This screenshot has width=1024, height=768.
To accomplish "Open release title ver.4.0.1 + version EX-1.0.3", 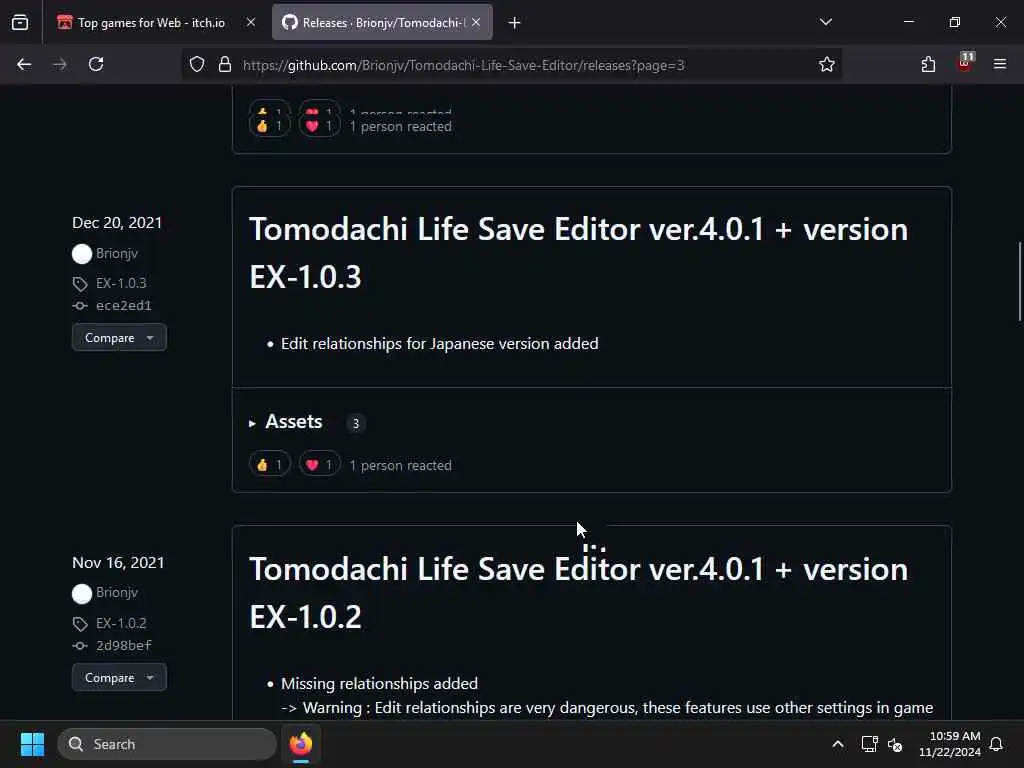I will (579, 253).
